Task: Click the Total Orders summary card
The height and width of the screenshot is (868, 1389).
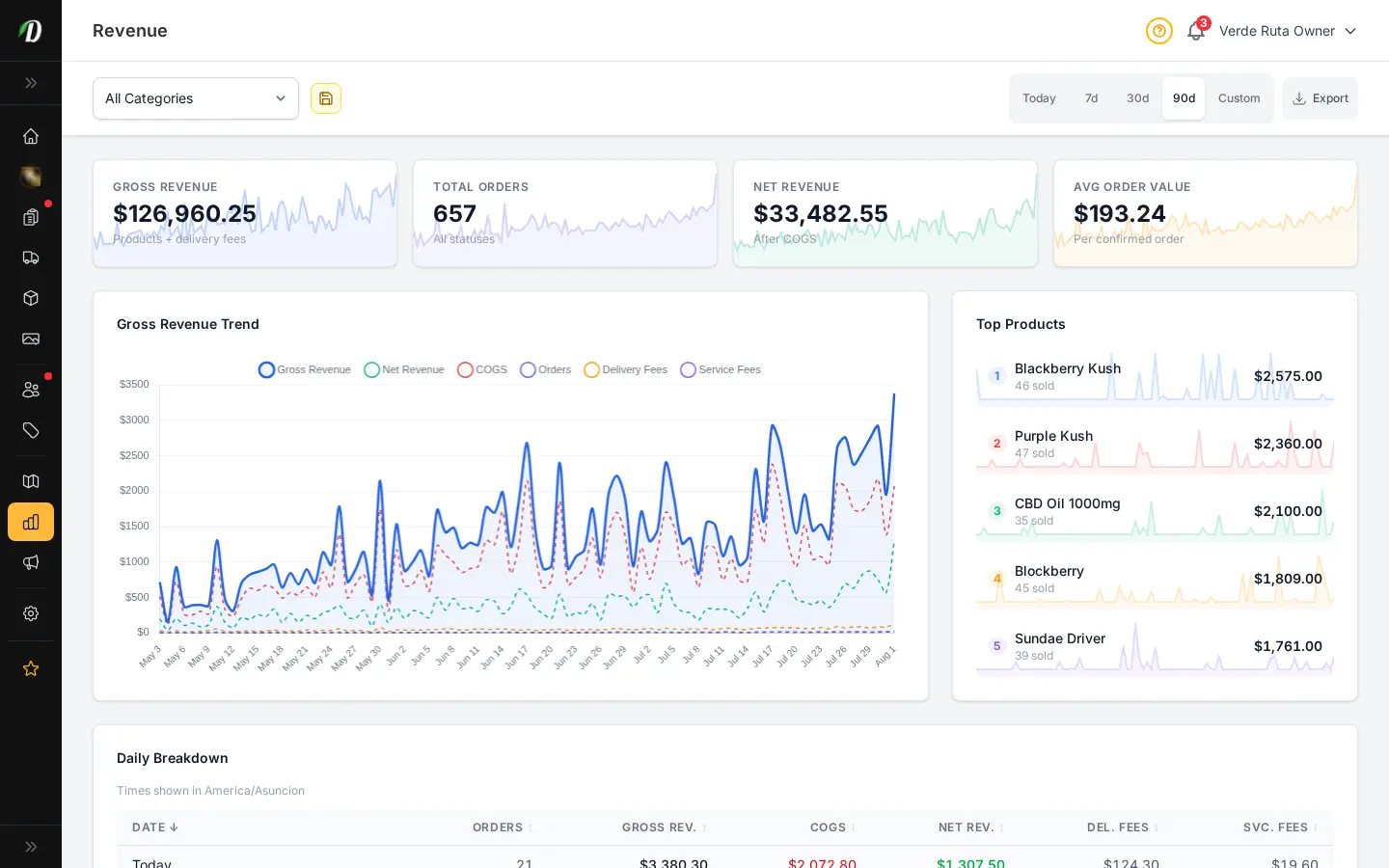Action: point(565,213)
